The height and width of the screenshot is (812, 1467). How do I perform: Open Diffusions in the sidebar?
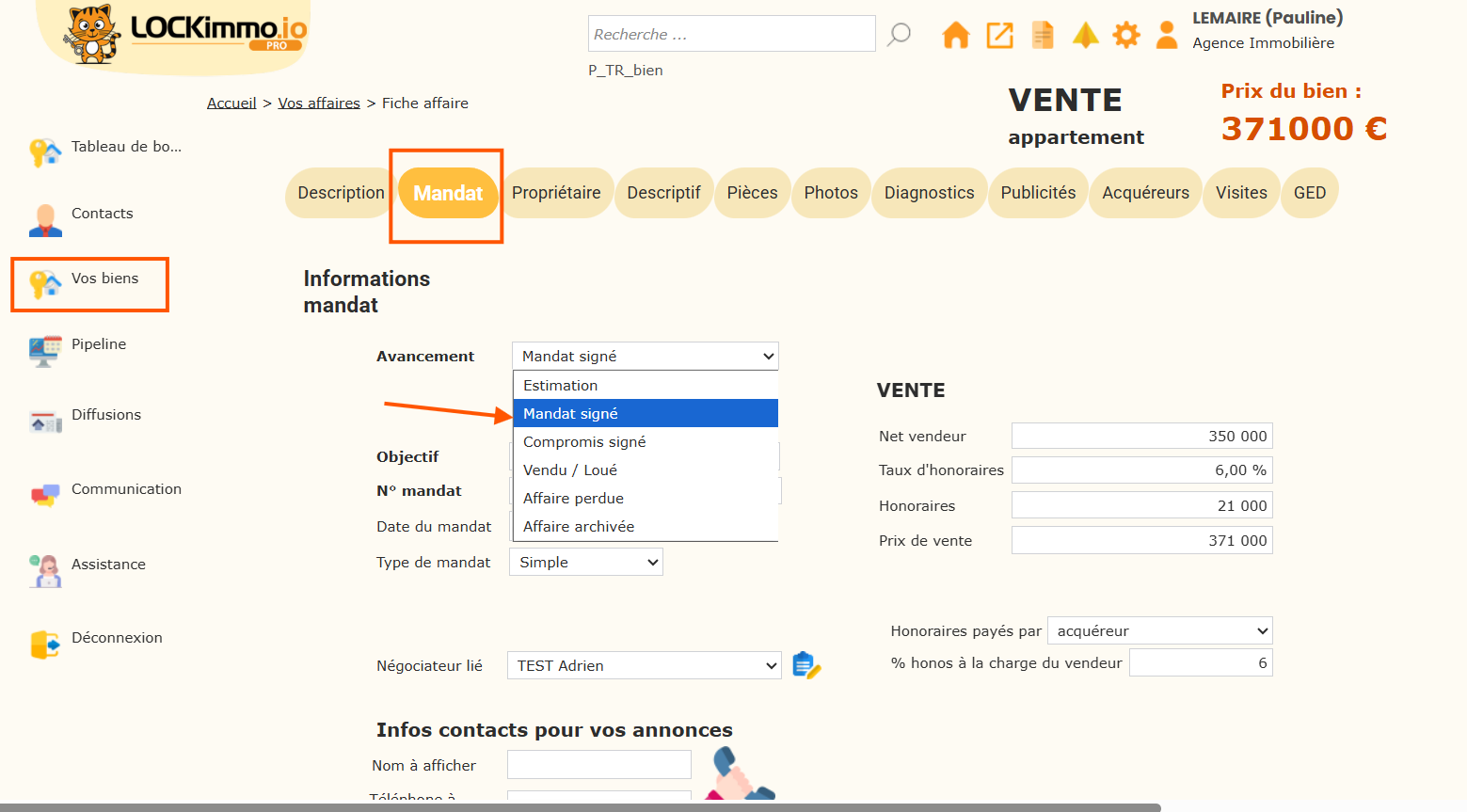[x=105, y=415]
